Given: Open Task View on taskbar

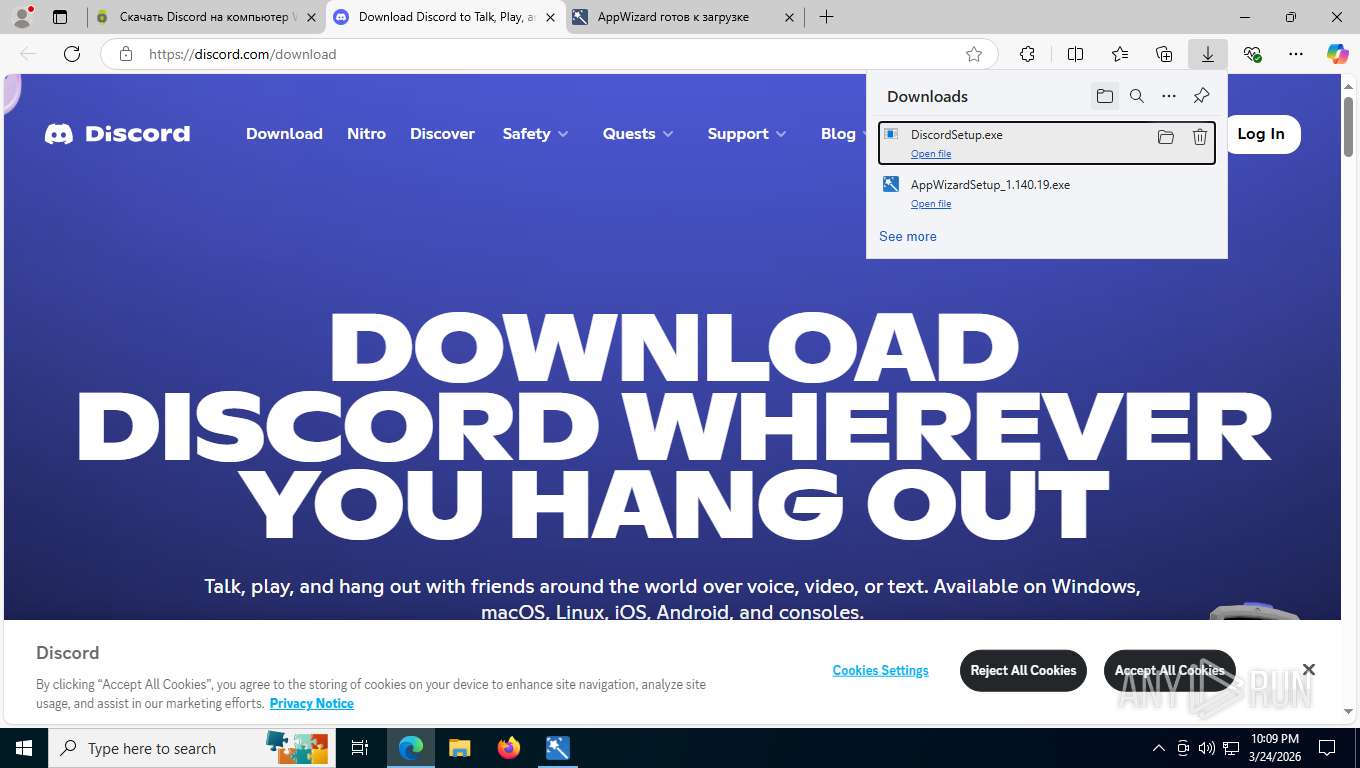Looking at the screenshot, I should click(x=360, y=748).
